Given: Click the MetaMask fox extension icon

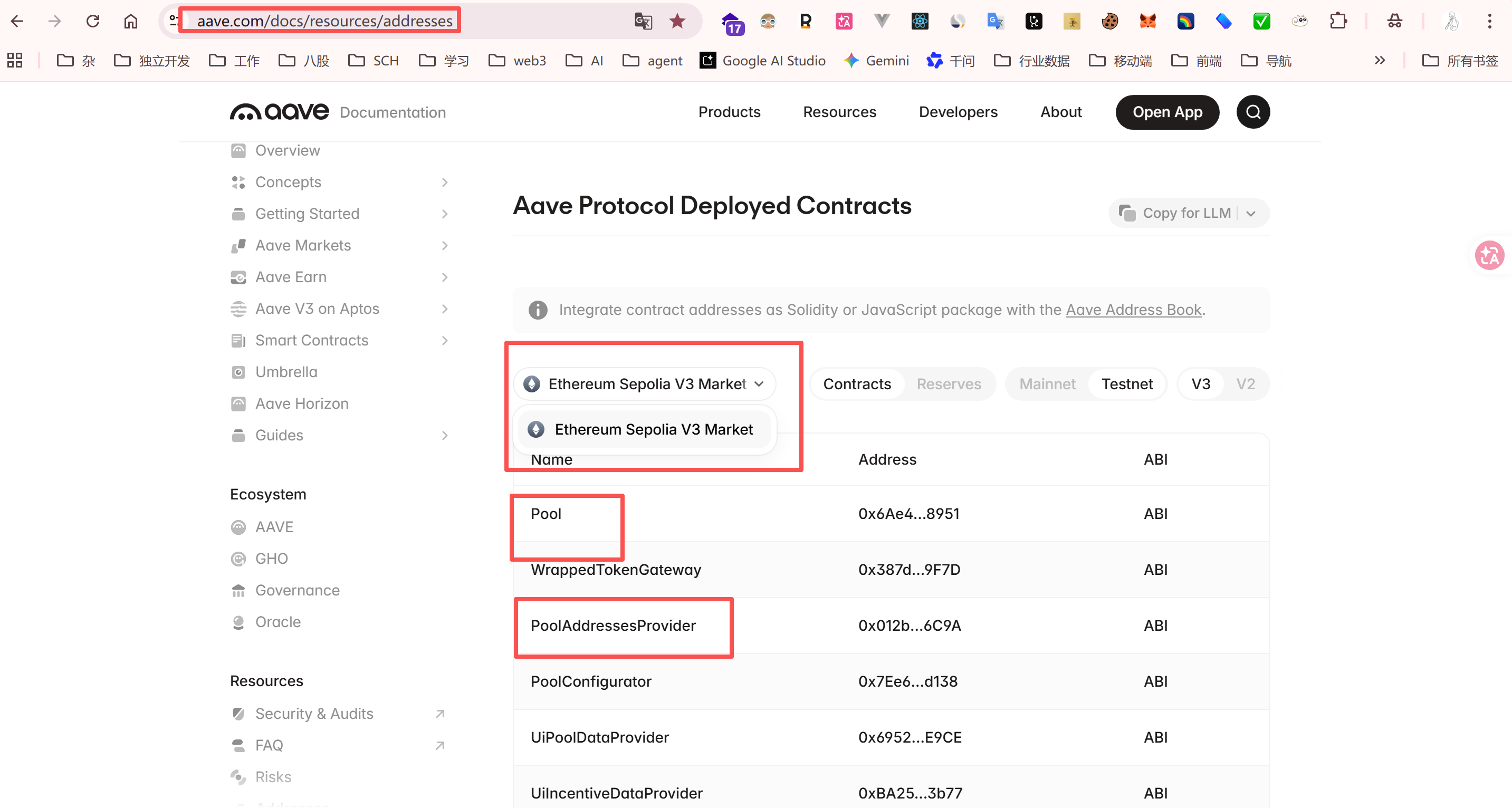Looking at the screenshot, I should (x=1147, y=21).
